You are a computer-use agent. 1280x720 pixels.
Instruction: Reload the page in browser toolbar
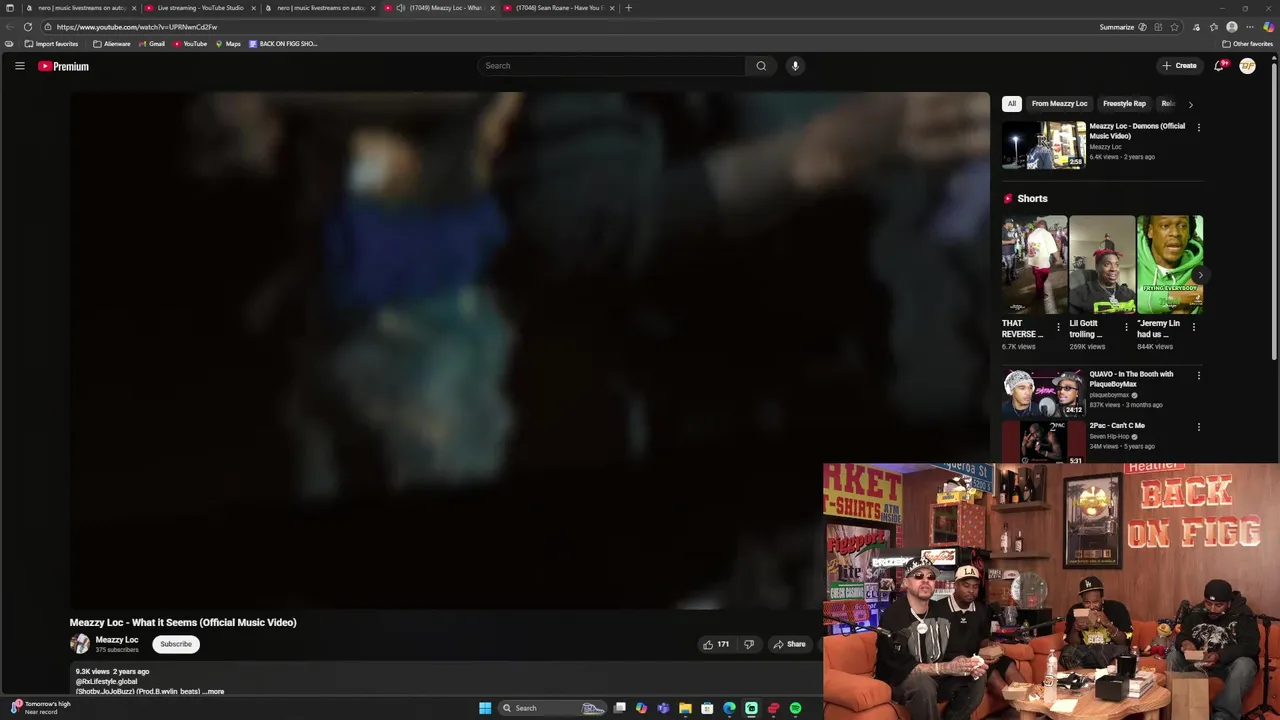(28, 27)
